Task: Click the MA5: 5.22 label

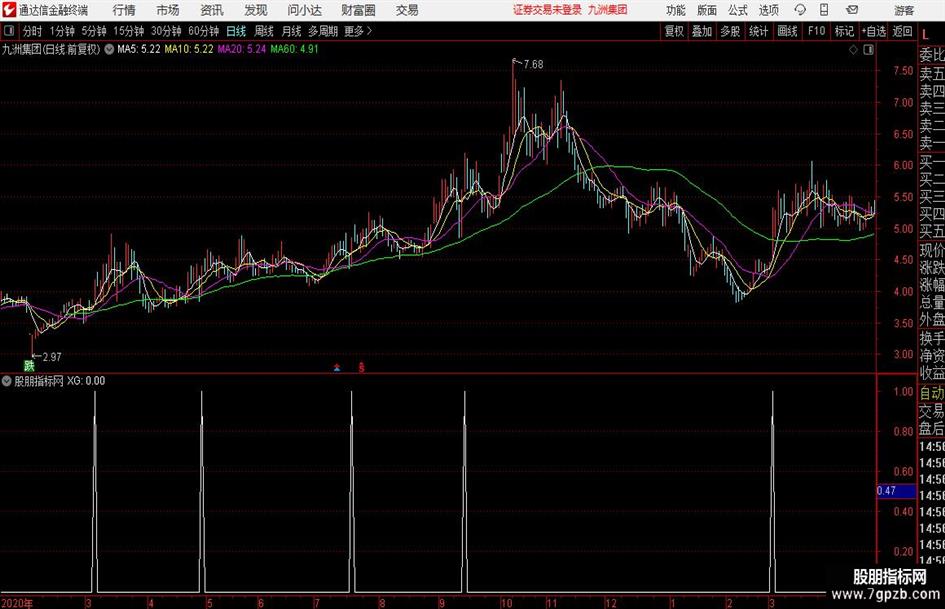Action: [x=139, y=49]
